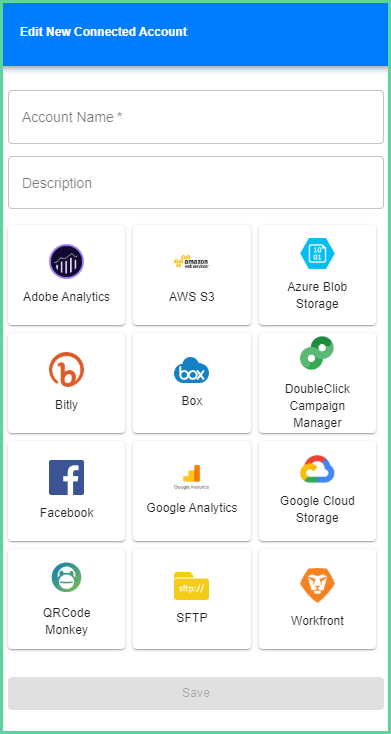Pick the Azure Blob Storage hexagon icon
This screenshot has height=734, width=391.
pyautogui.click(x=317, y=253)
